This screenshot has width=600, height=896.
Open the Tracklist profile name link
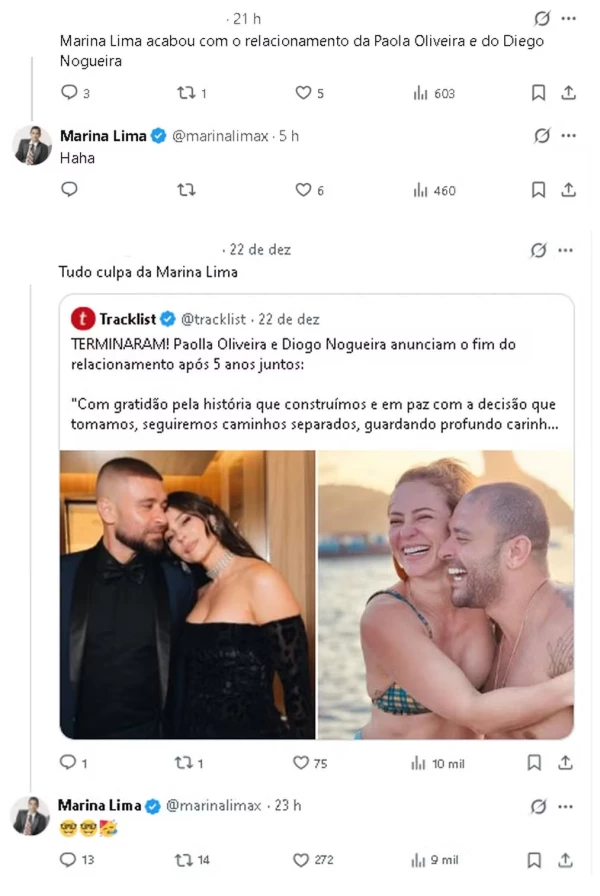(127, 320)
